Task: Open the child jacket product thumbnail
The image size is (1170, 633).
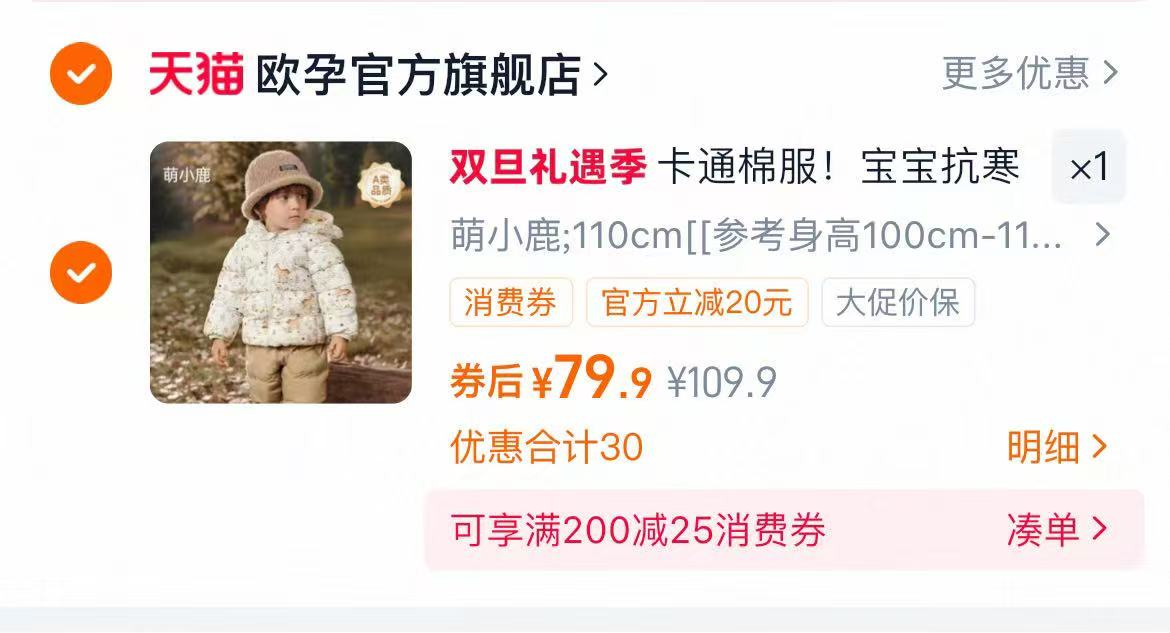Action: [281, 272]
